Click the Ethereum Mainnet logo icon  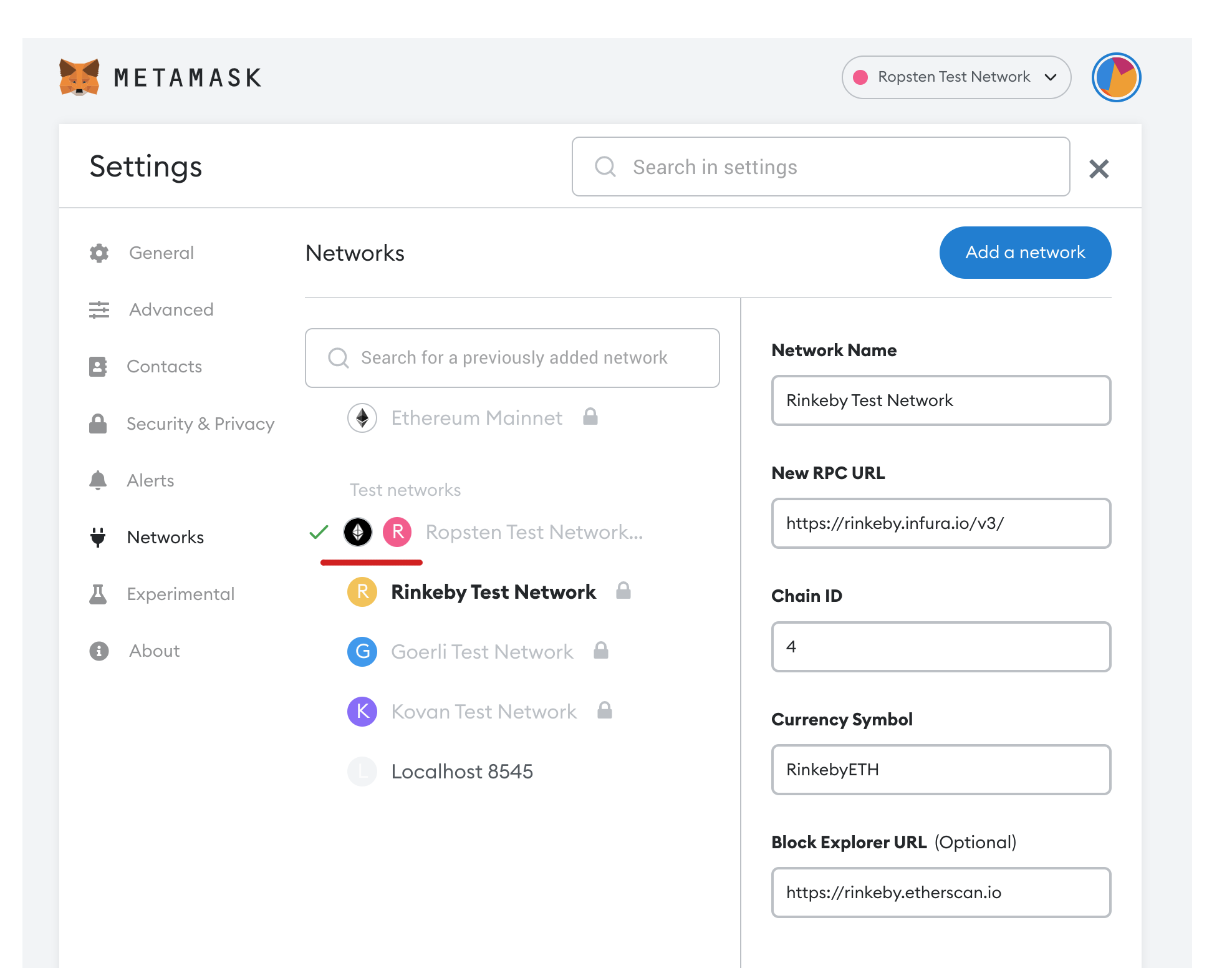click(363, 418)
